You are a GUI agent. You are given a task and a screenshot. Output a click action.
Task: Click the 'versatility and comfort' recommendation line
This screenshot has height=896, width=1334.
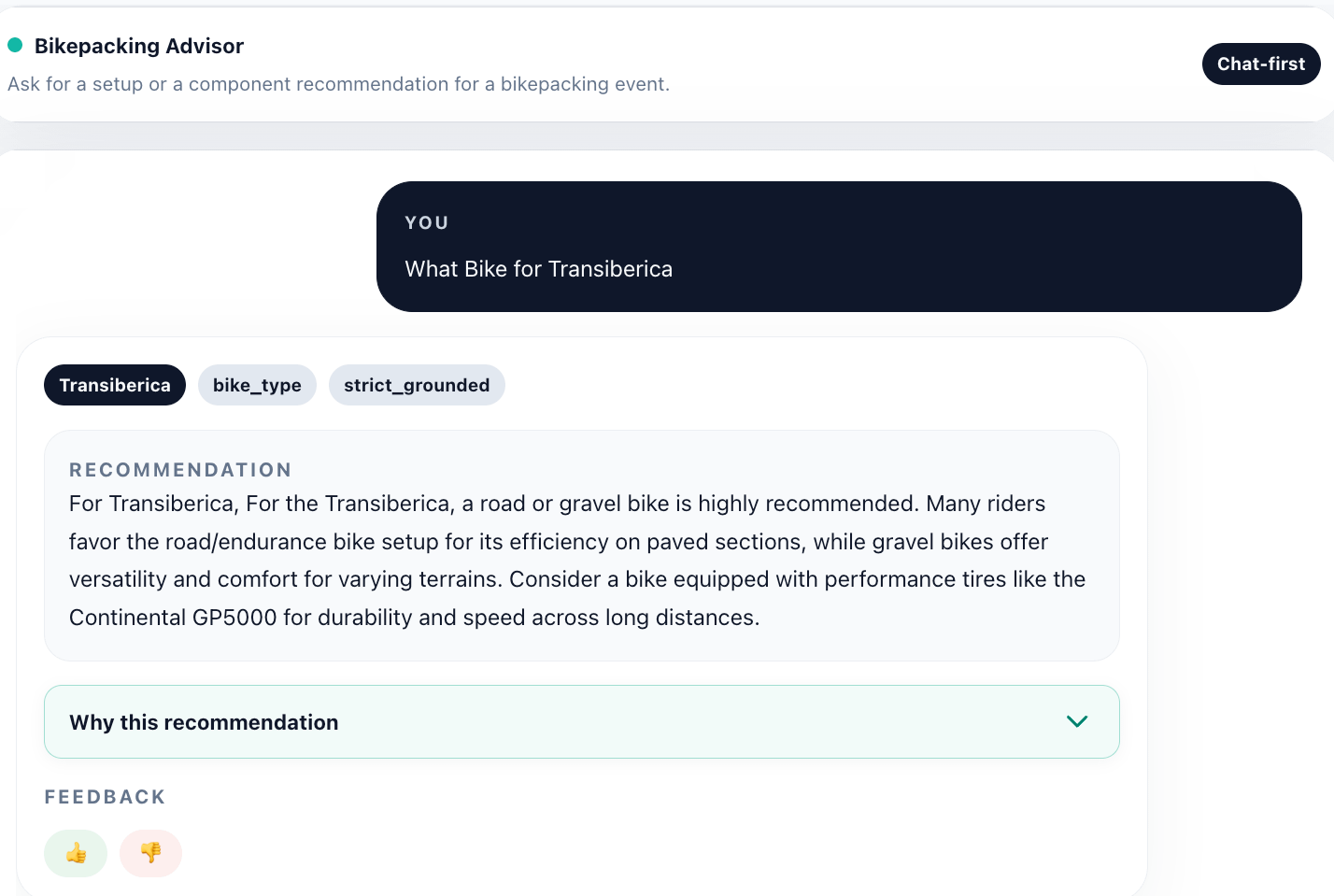pos(577,579)
